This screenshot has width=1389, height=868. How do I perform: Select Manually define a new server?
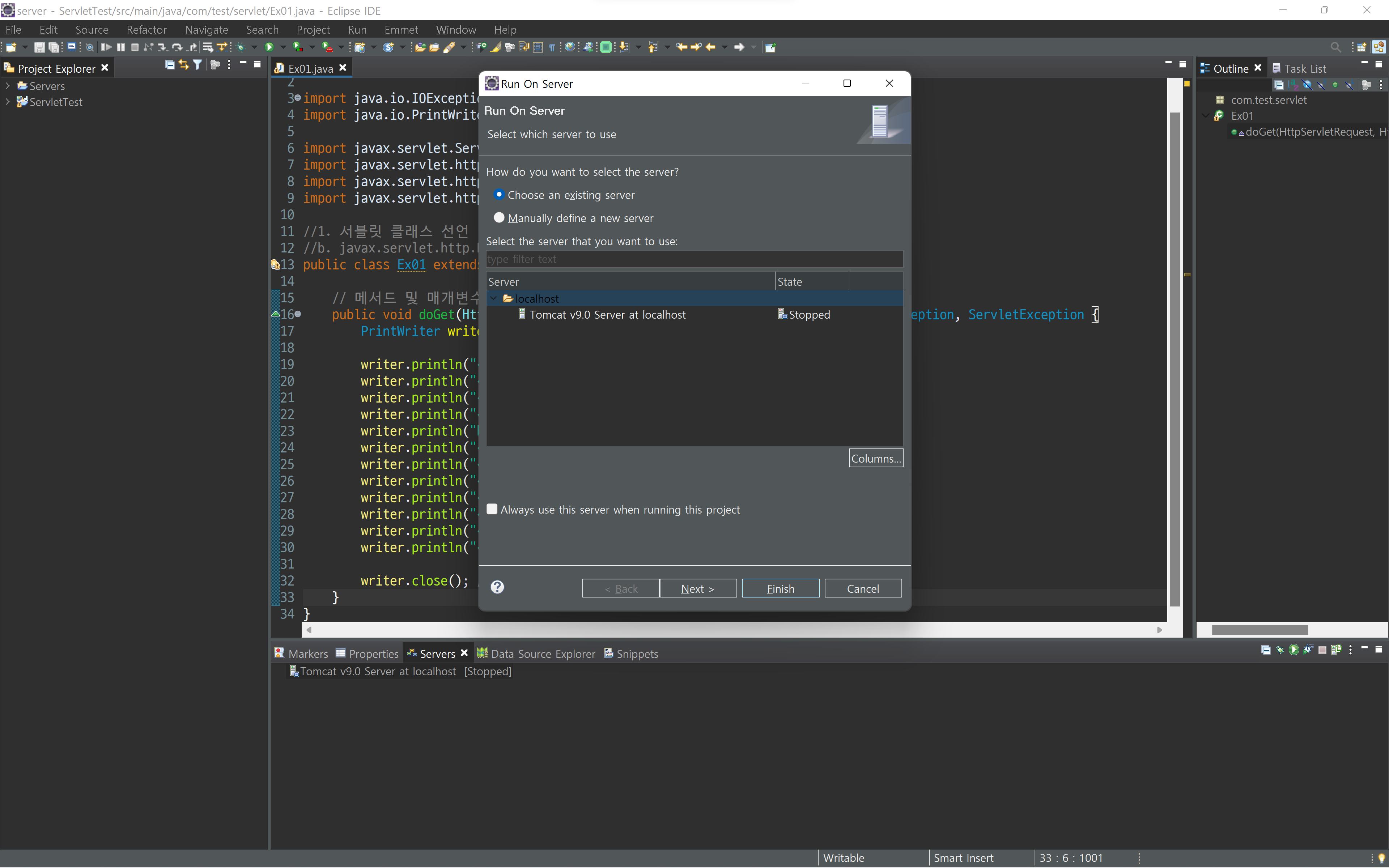(x=499, y=218)
